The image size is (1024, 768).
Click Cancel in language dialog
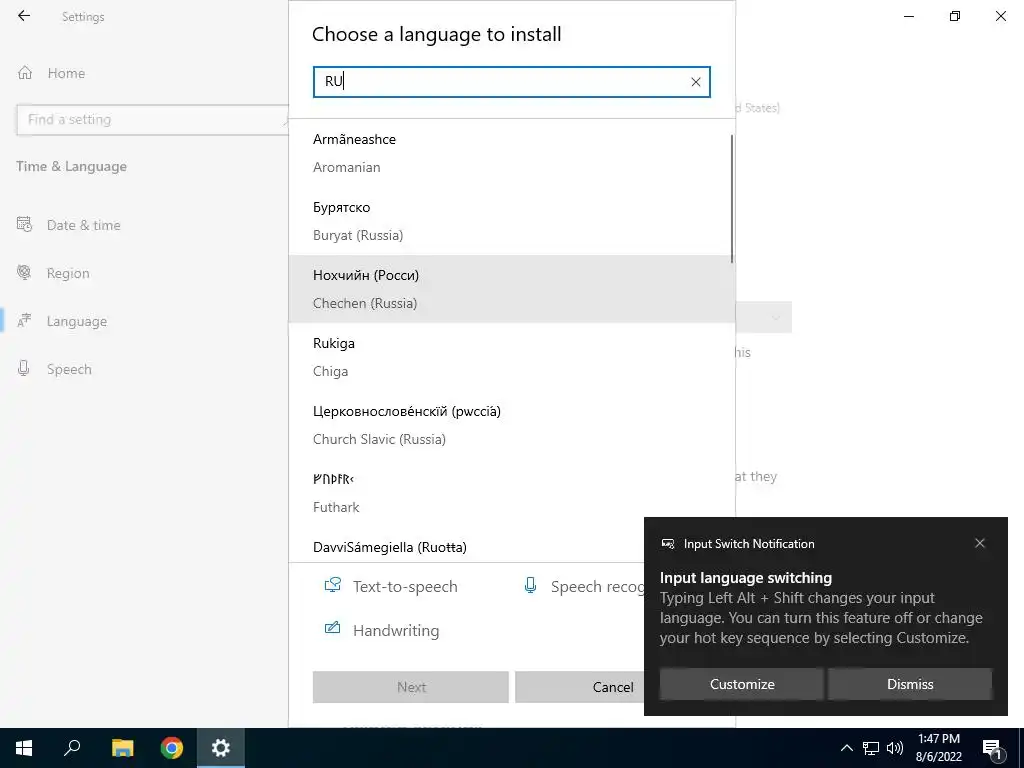coord(579,687)
